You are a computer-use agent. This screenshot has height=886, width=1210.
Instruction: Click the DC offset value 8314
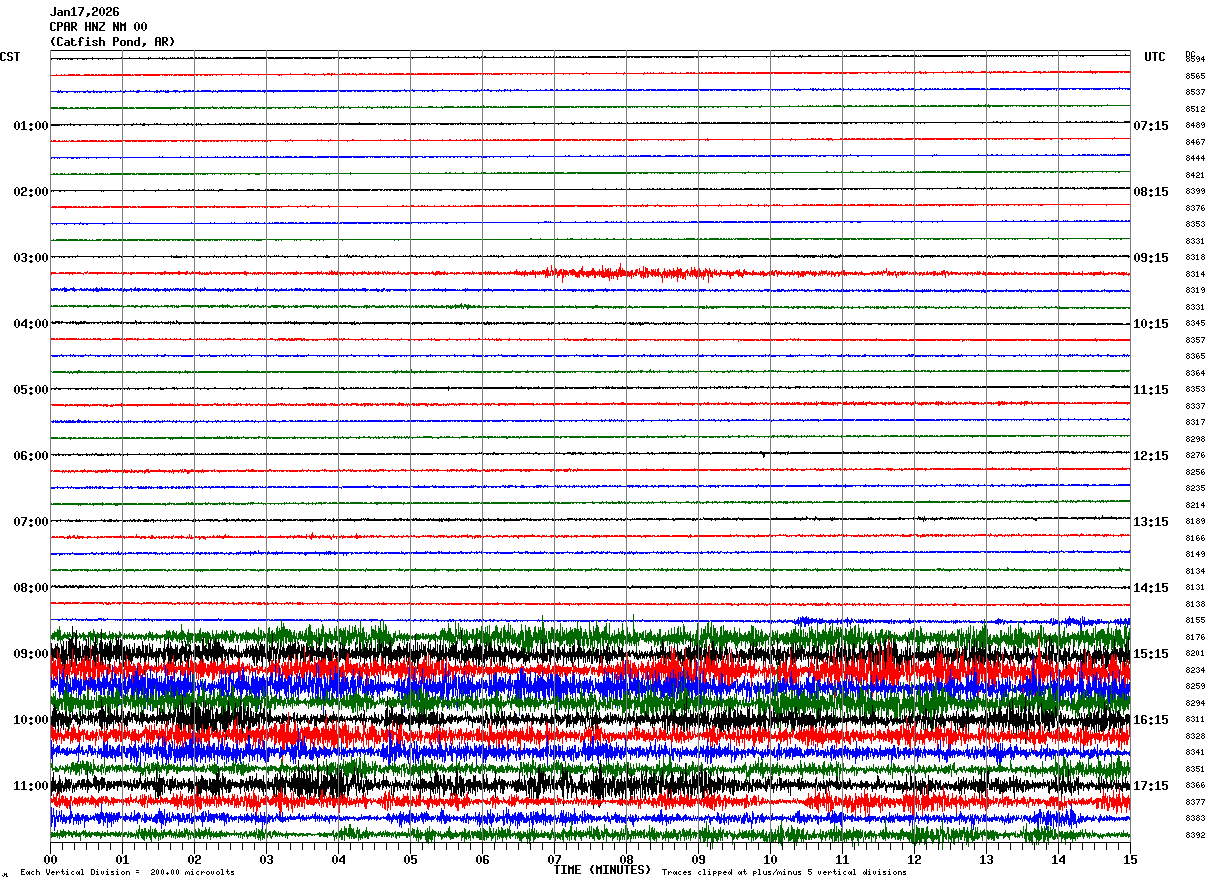pos(1195,274)
